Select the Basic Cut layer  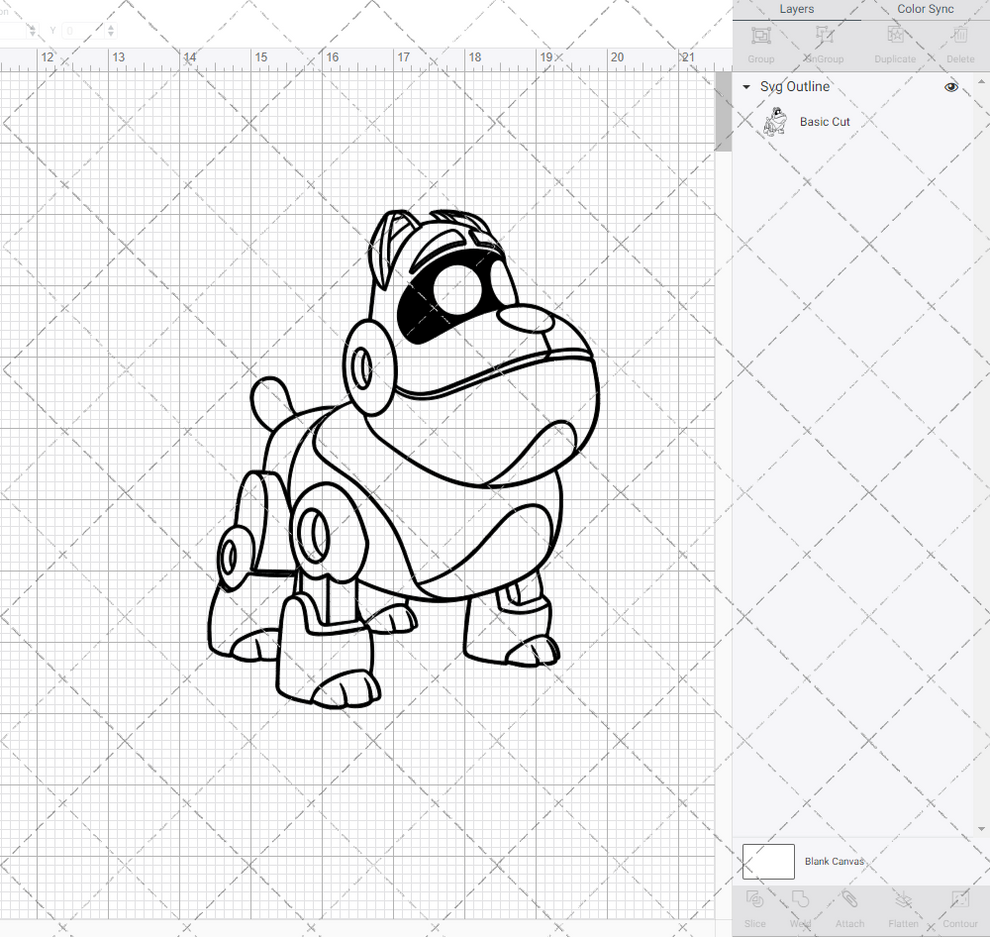pyautogui.click(x=825, y=121)
